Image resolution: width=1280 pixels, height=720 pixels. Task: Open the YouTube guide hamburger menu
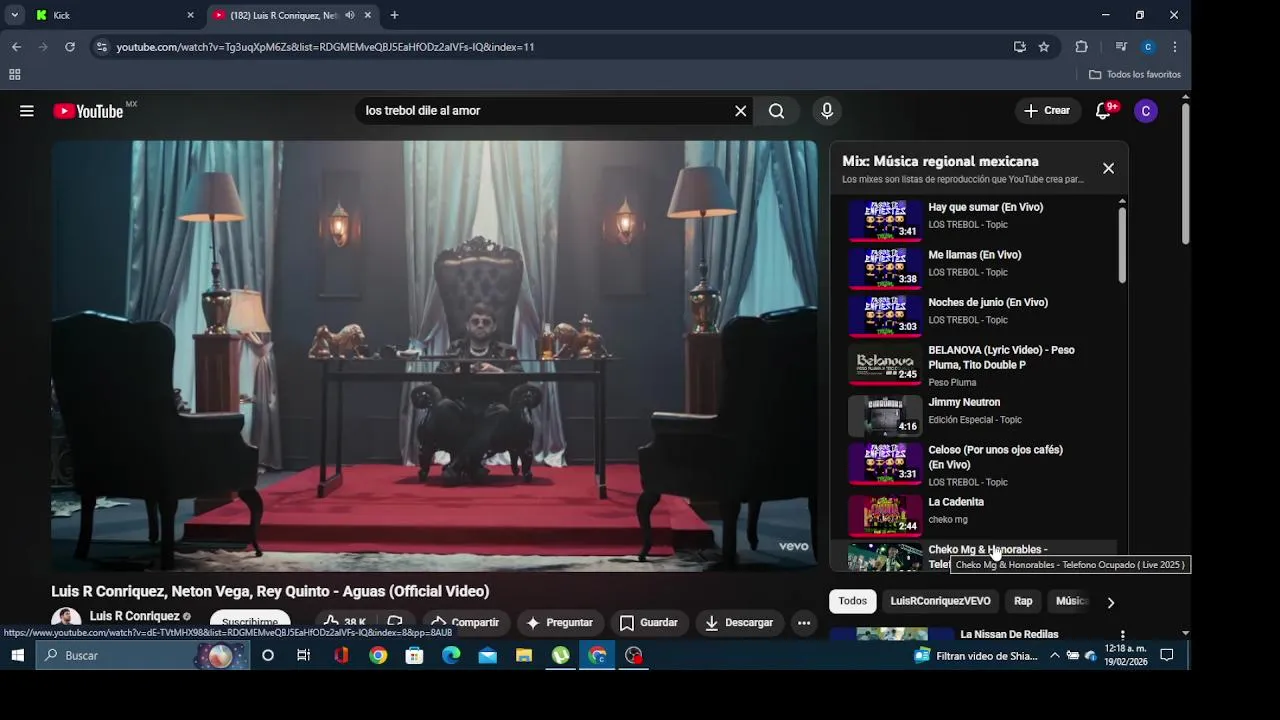[x=27, y=111]
